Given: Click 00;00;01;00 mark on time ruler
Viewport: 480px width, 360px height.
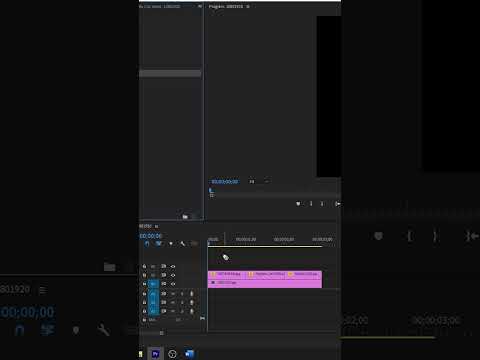Looking at the screenshot, I should [x=246, y=239].
